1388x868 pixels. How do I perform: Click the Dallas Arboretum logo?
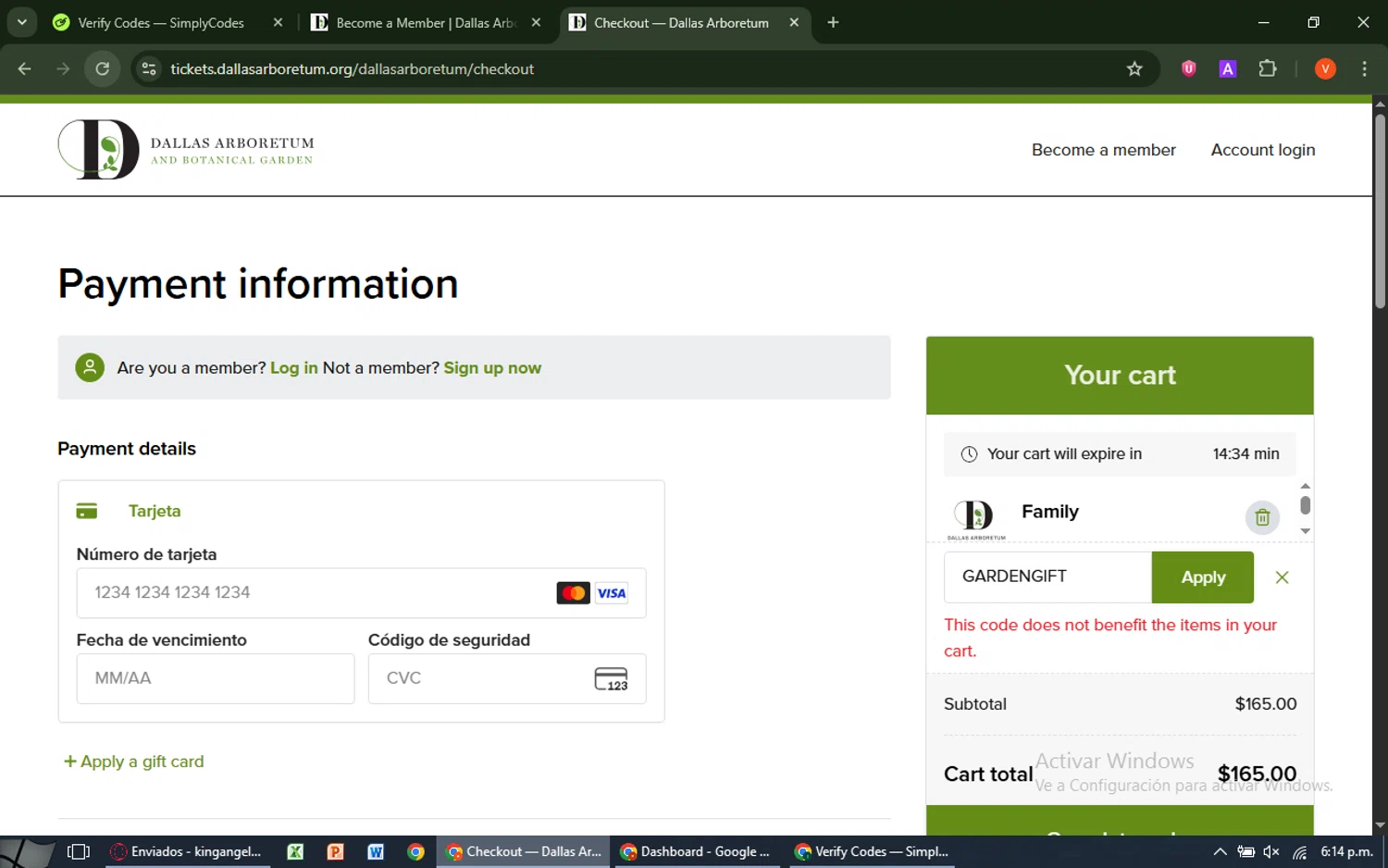pyautogui.click(x=186, y=149)
